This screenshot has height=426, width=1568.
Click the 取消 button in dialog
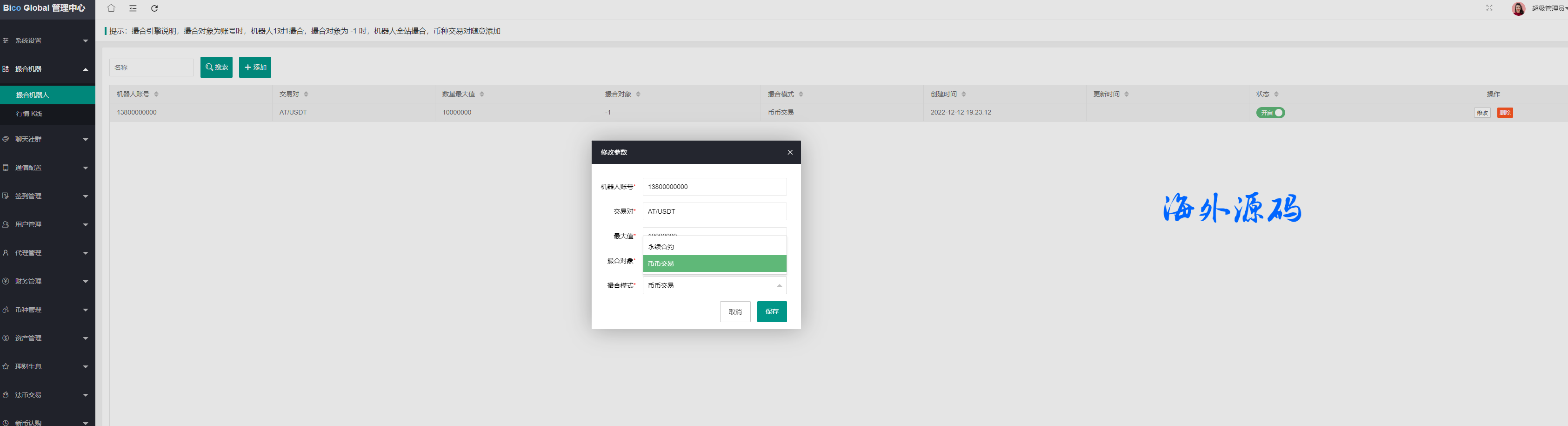(x=735, y=311)
